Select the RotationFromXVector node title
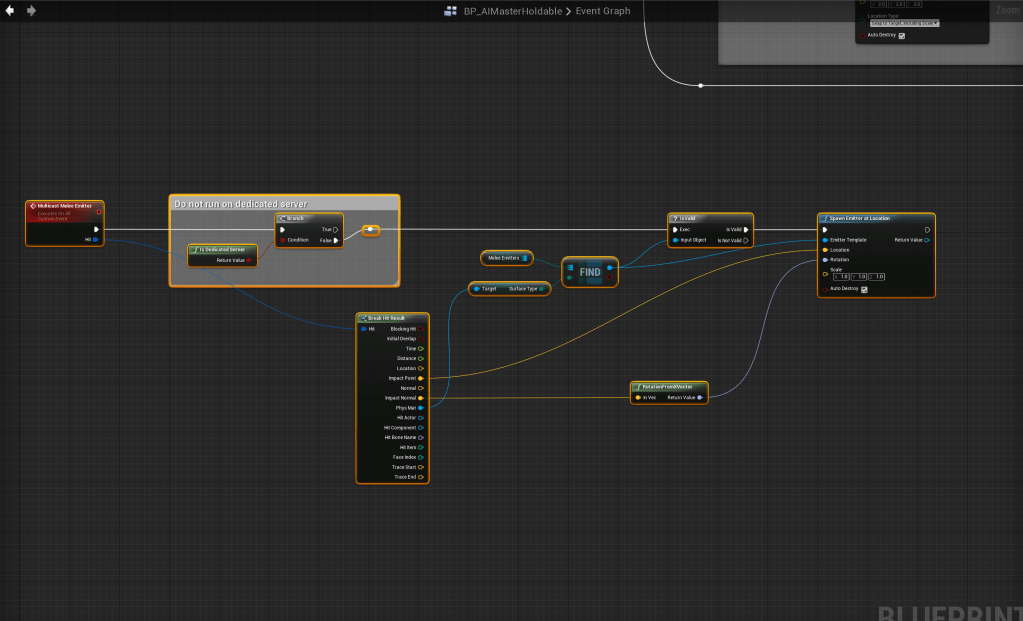Image resolution: width=1023 pixels, height=621 pixels. tap(669, 386)
